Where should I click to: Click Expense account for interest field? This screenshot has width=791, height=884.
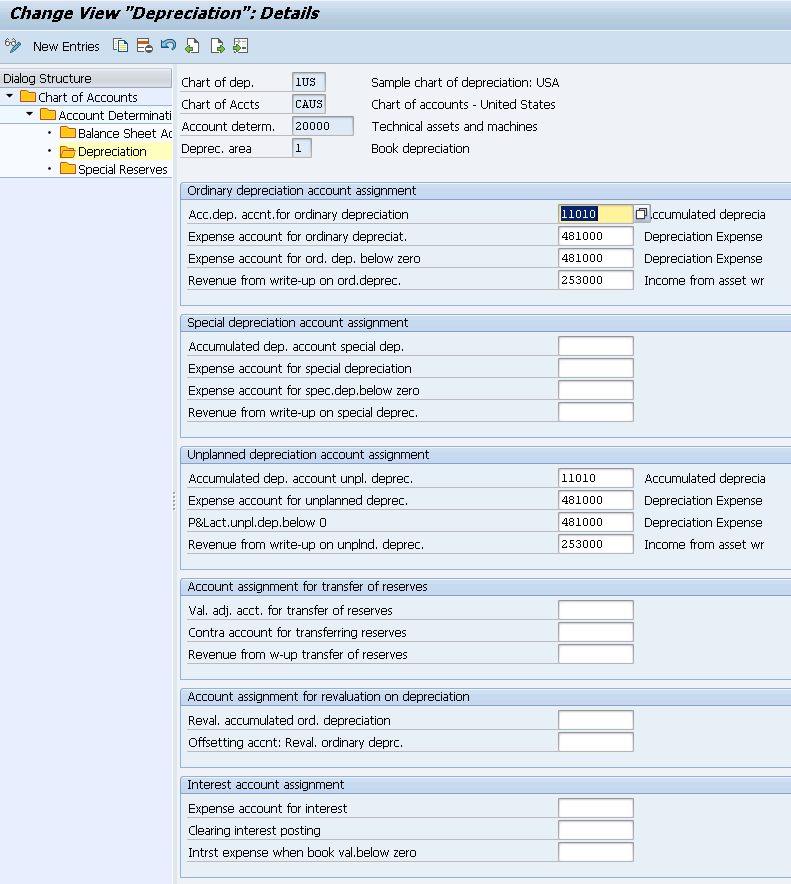(595, 808)
